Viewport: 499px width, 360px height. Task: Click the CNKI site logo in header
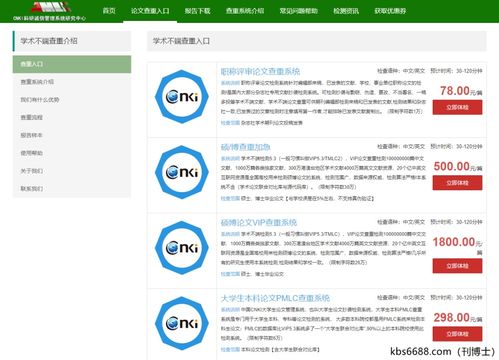[49, 11]
